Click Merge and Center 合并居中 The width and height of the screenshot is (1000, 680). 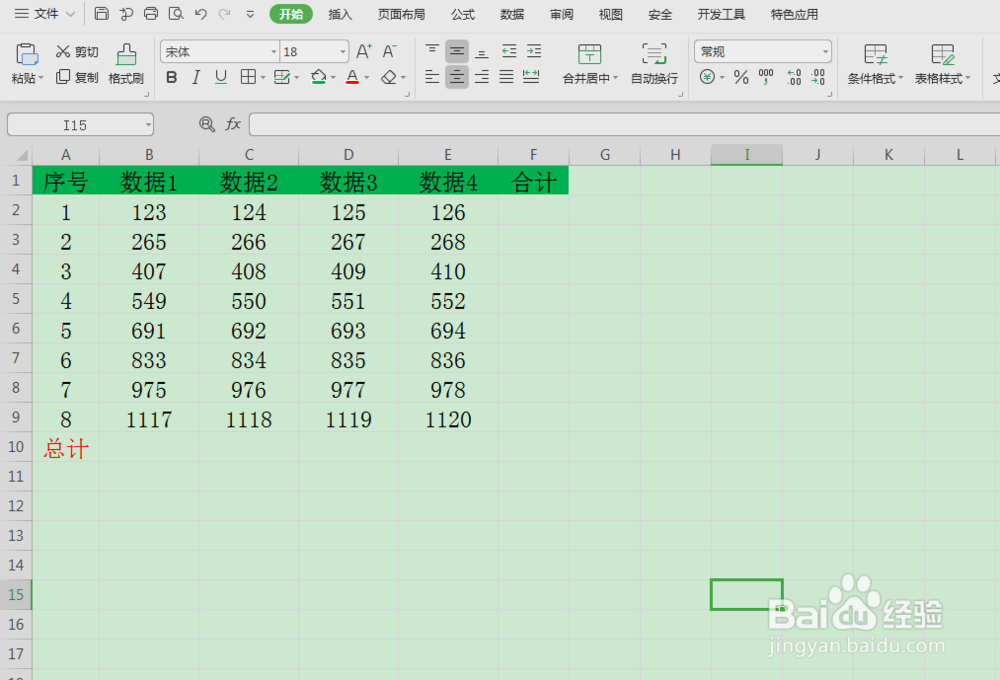pyautogui.click(x=590, y=64)
